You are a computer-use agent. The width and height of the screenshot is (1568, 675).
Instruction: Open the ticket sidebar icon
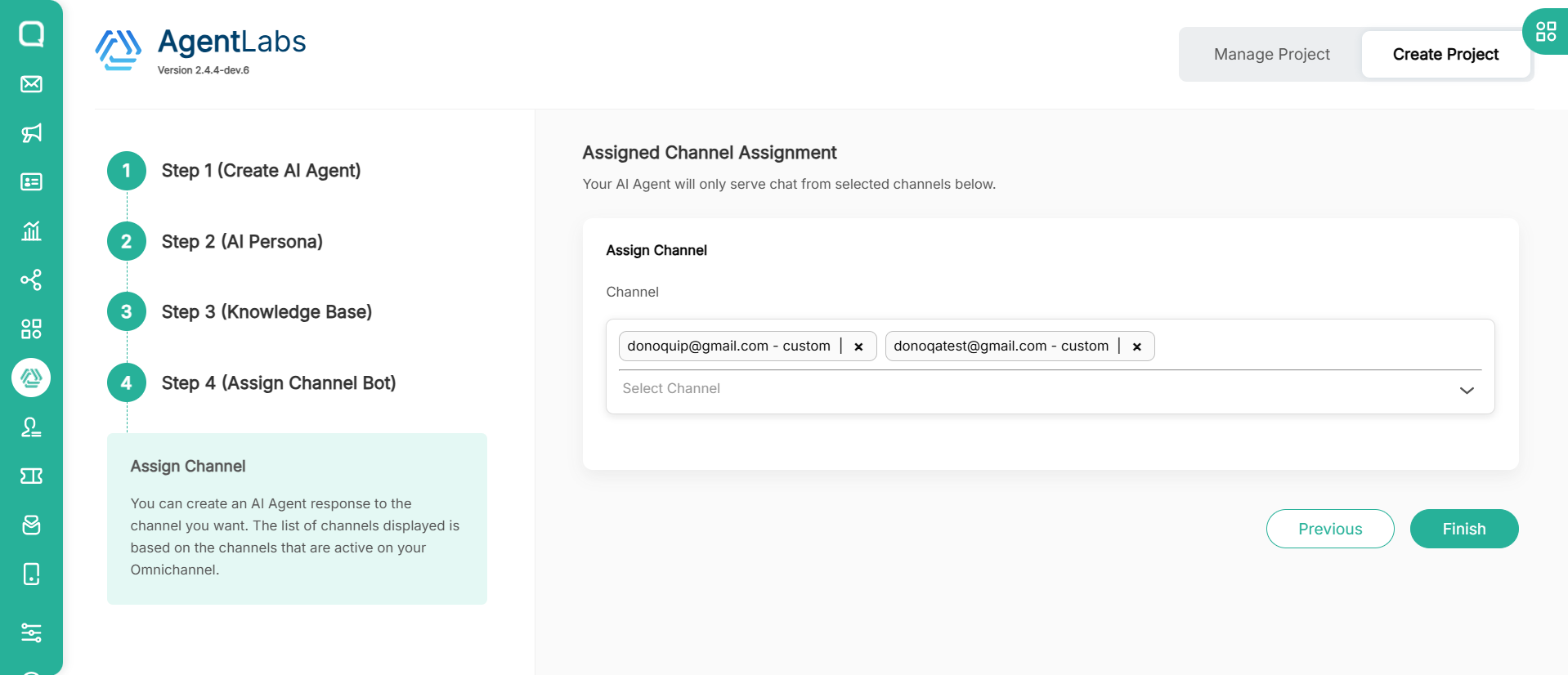(x=31, y=476)
